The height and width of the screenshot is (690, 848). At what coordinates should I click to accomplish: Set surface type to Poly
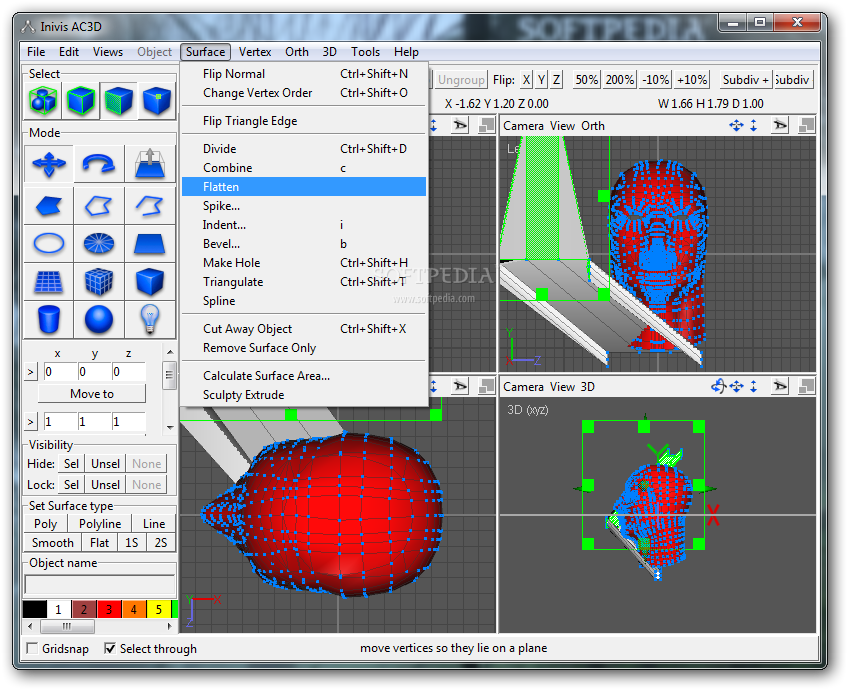point(45,523)
